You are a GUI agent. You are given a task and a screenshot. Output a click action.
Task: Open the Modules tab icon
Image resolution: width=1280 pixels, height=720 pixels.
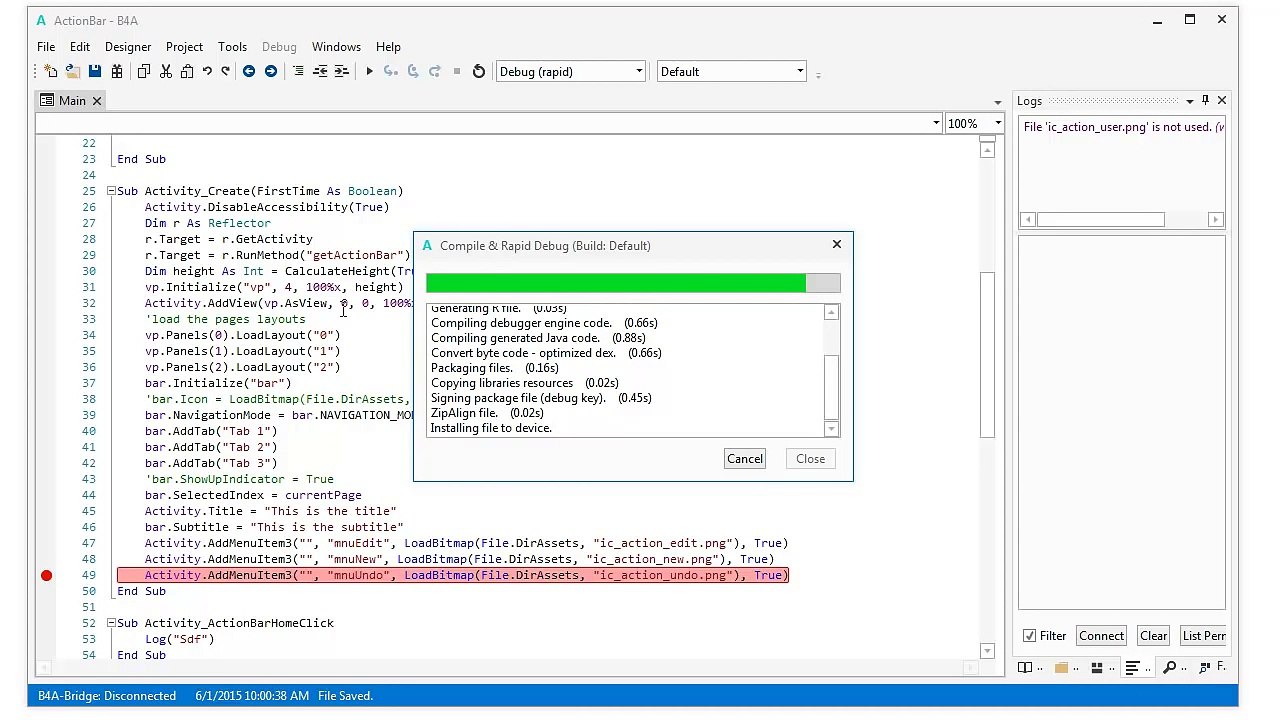point(1097,668)
